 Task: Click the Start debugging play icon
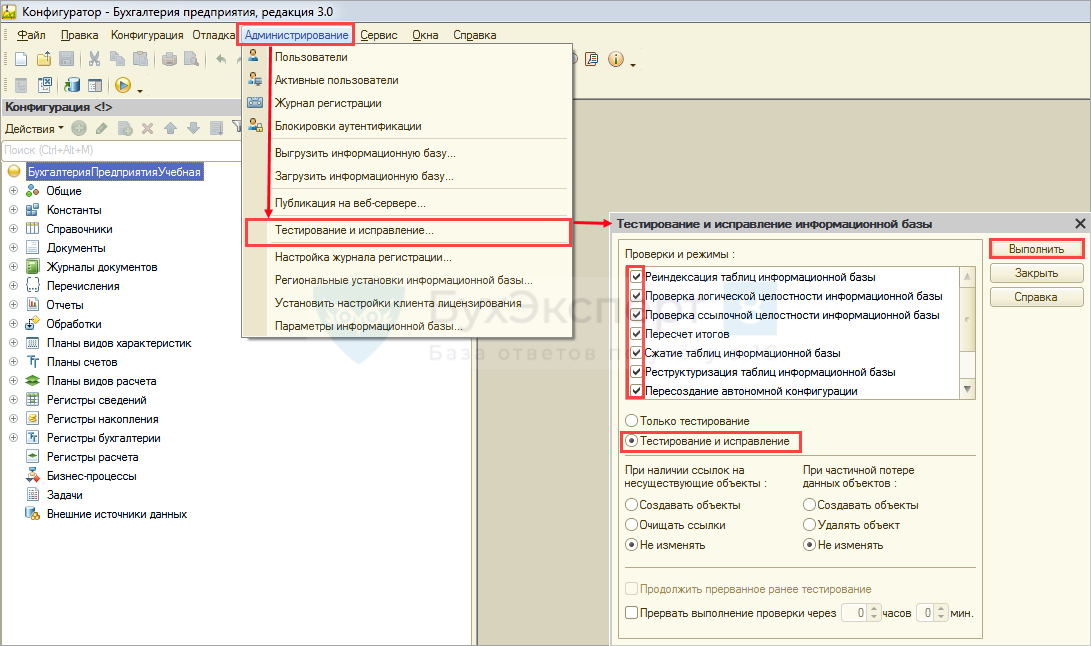(x=122, y=85)
